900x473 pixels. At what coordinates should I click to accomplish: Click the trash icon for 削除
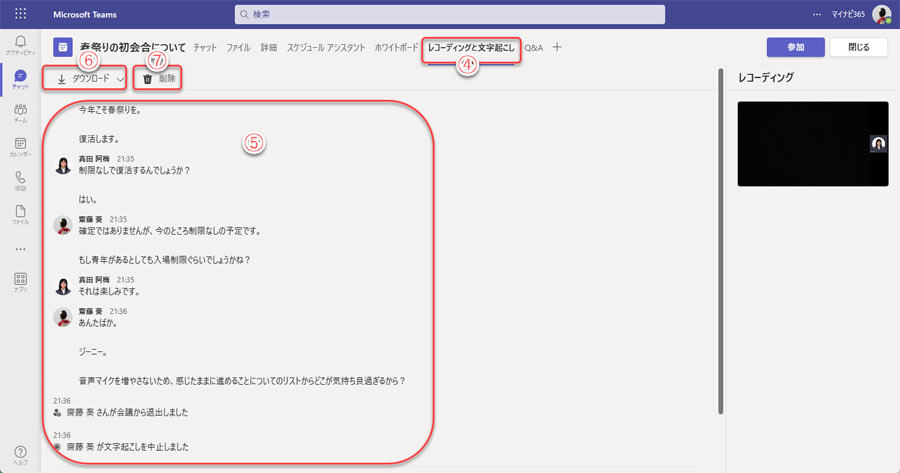[x=148, y=79]
